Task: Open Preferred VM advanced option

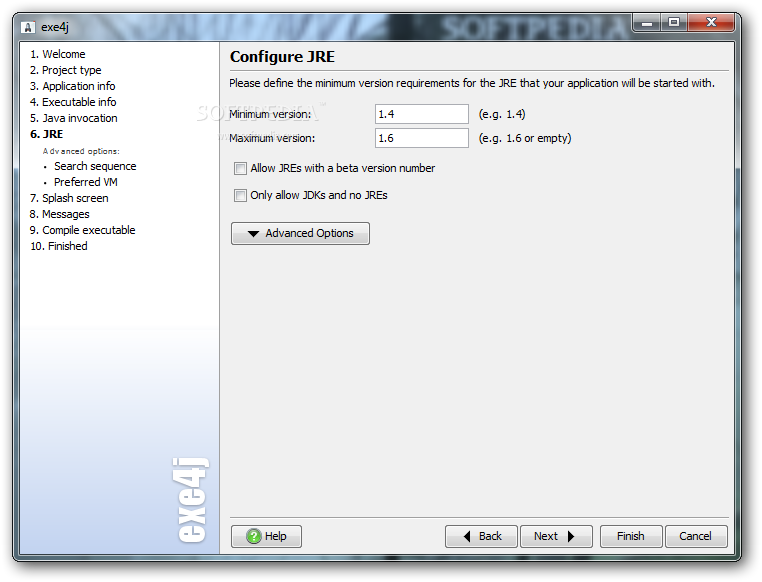Action: [86, 182]
